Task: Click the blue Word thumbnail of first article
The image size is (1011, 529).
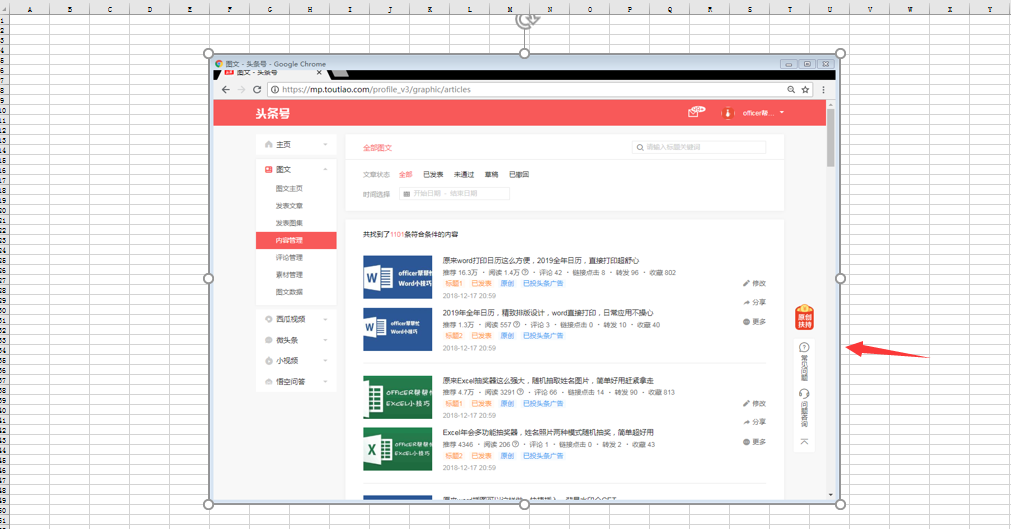Action: [397, 277]
